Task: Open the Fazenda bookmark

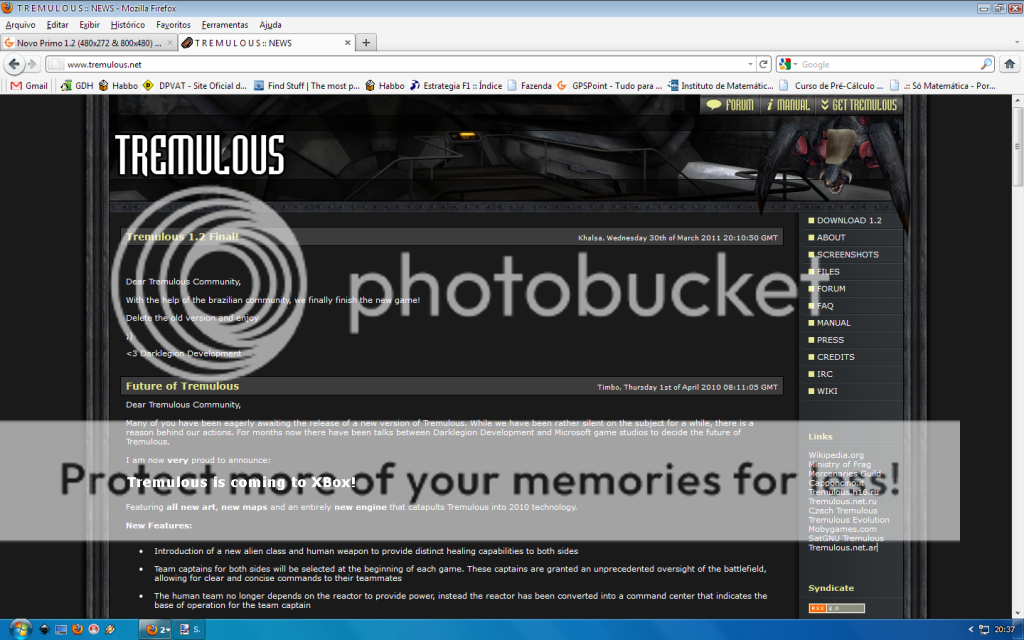Action: click(530, 86)
